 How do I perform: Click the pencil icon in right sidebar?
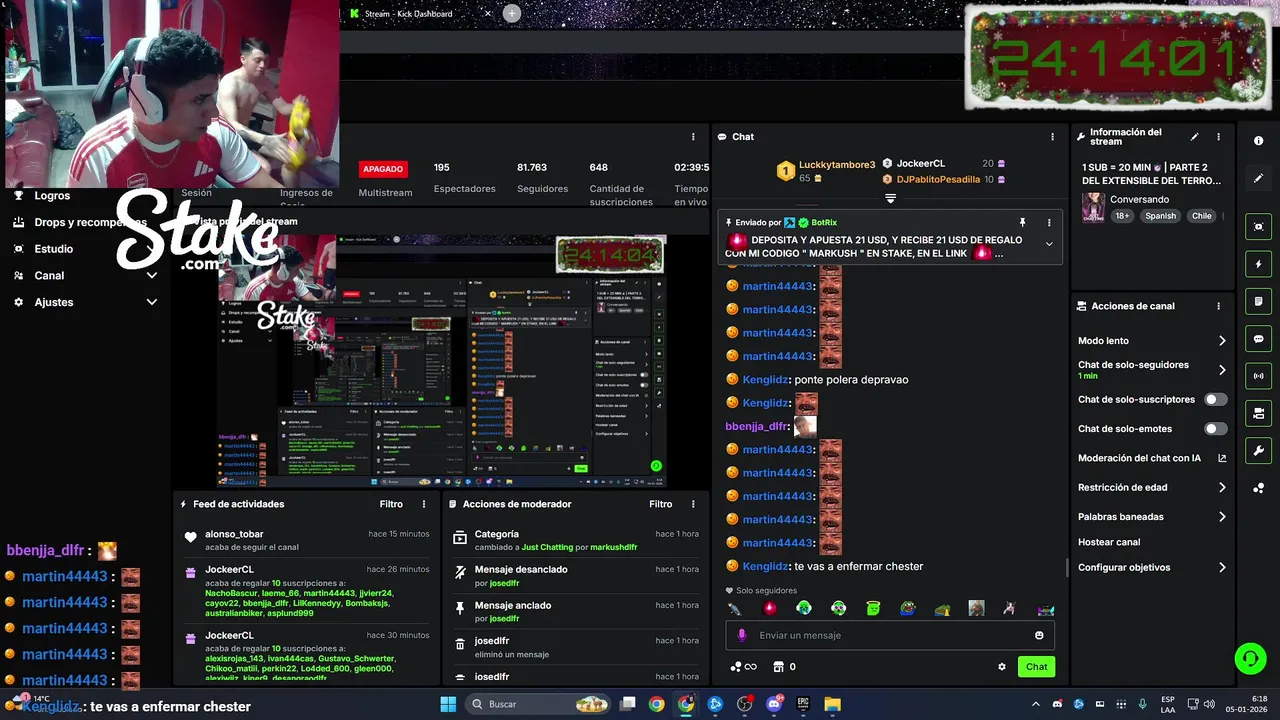[1258, 178]
